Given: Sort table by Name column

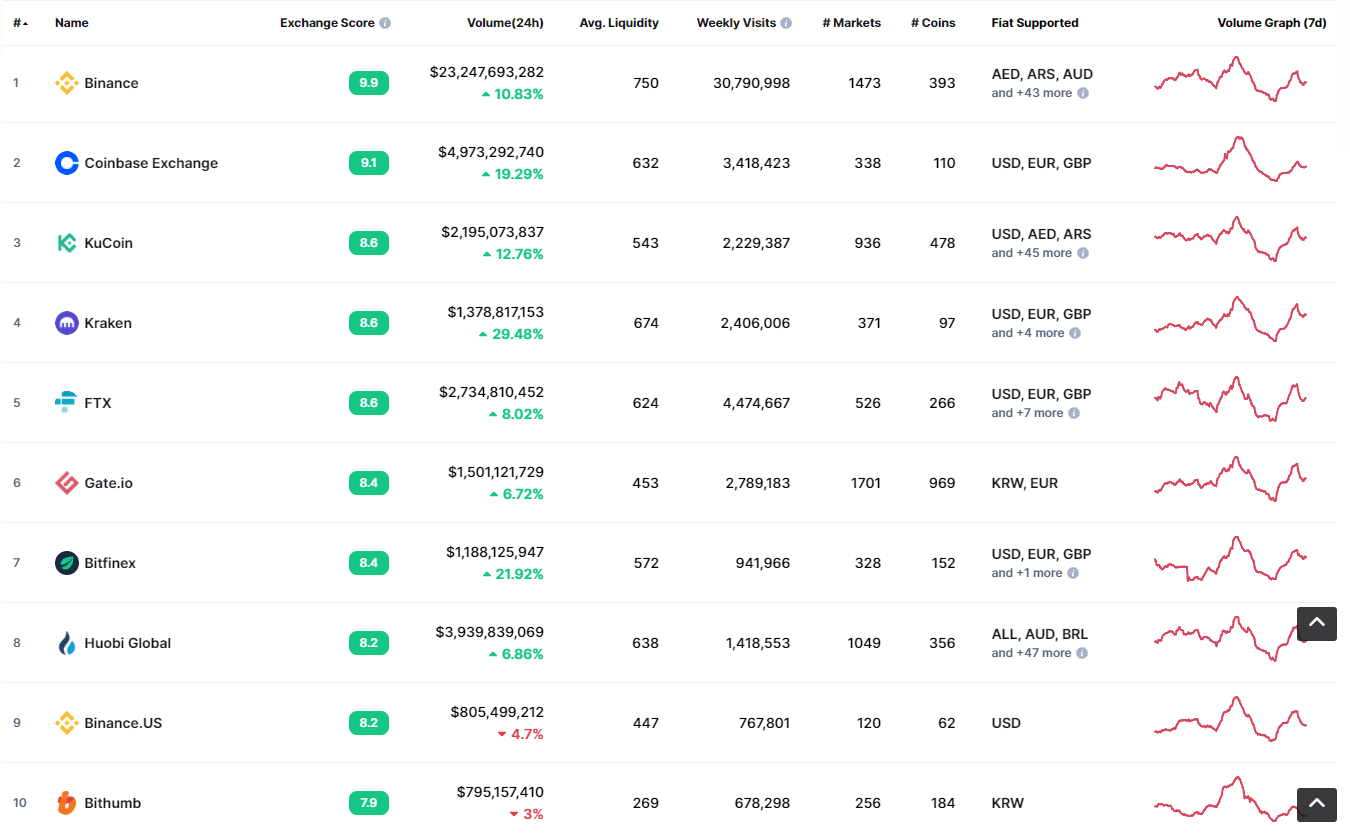Looking at the screenshot, I should pos(72,23).
